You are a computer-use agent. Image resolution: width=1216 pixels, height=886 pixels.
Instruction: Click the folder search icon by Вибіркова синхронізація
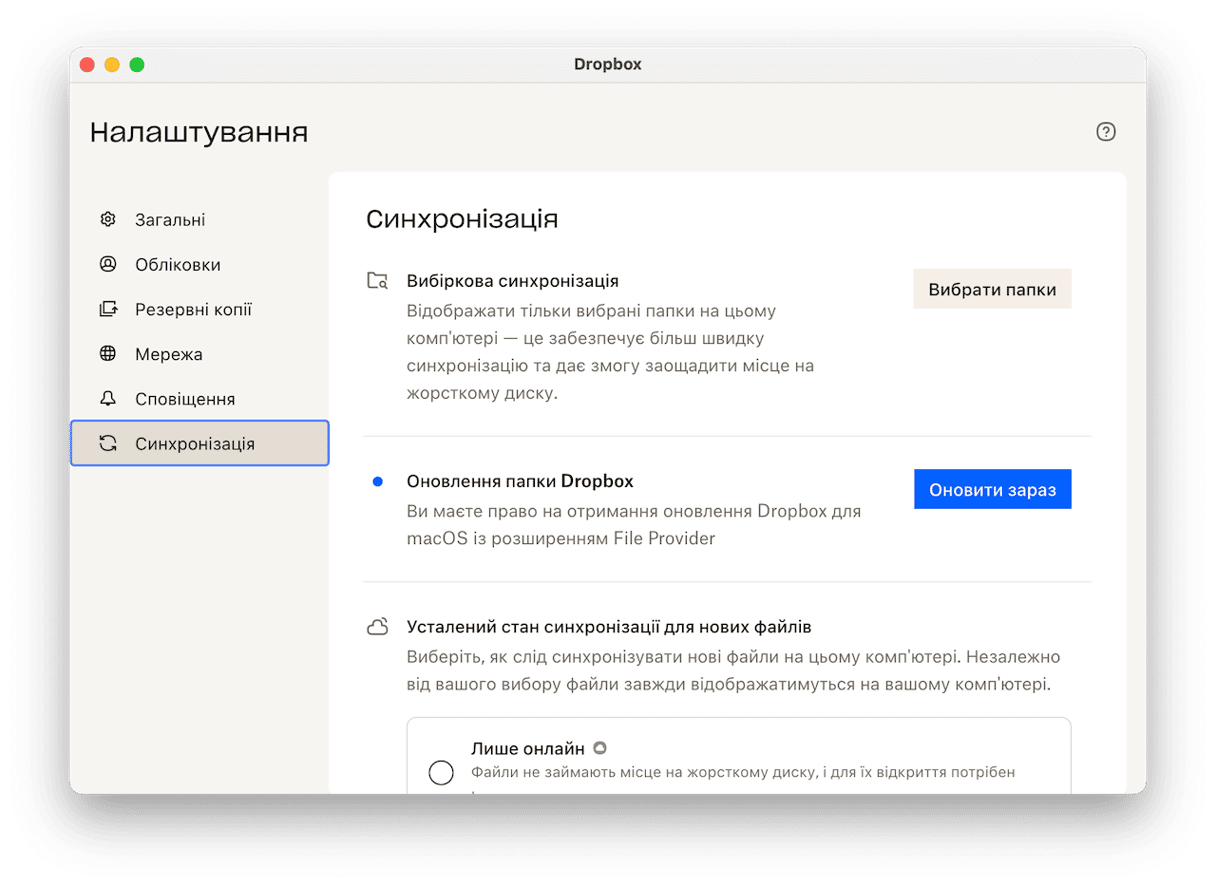[x=377, y=281]
